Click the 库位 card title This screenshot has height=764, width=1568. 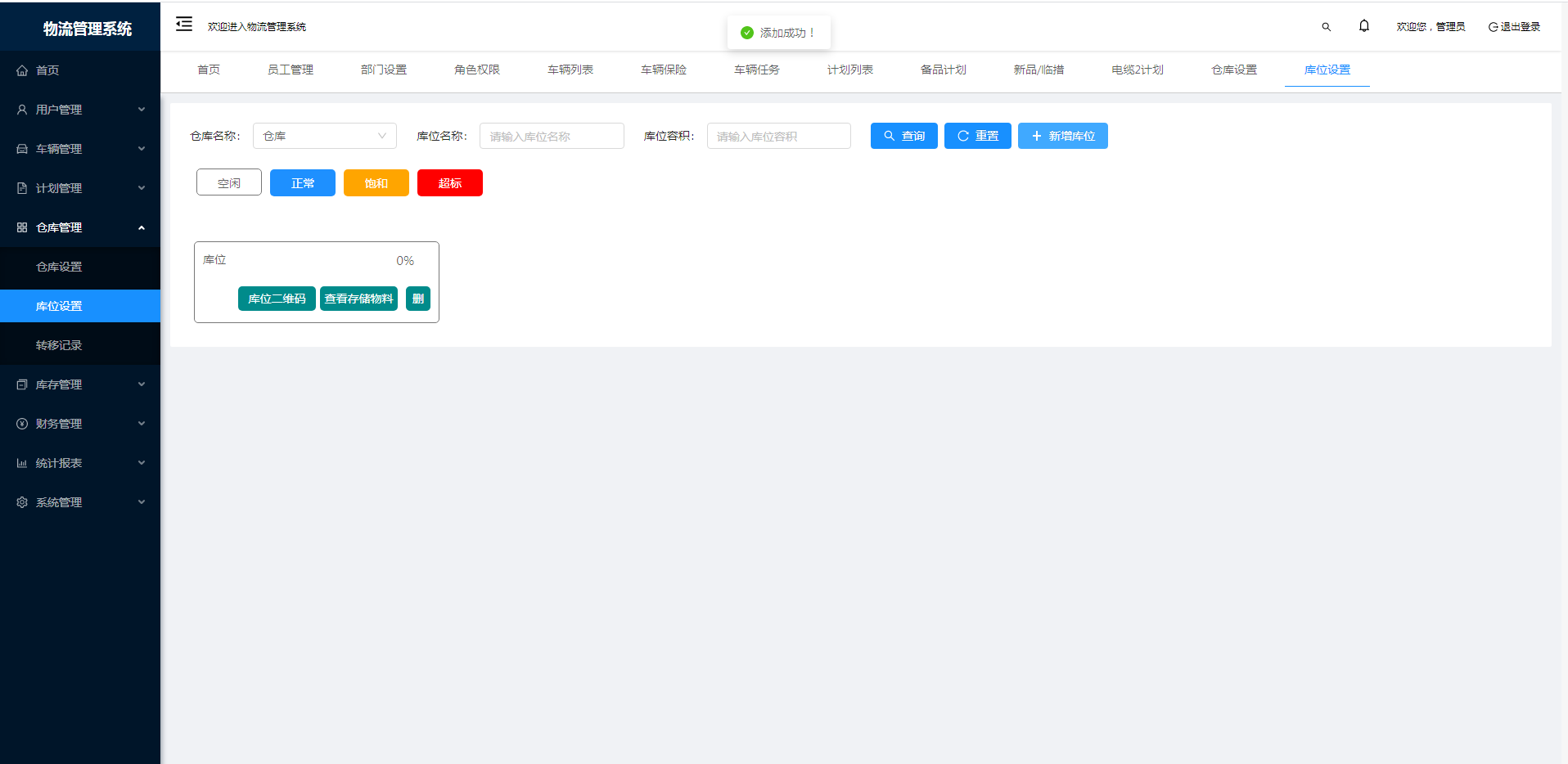[214, 259]
